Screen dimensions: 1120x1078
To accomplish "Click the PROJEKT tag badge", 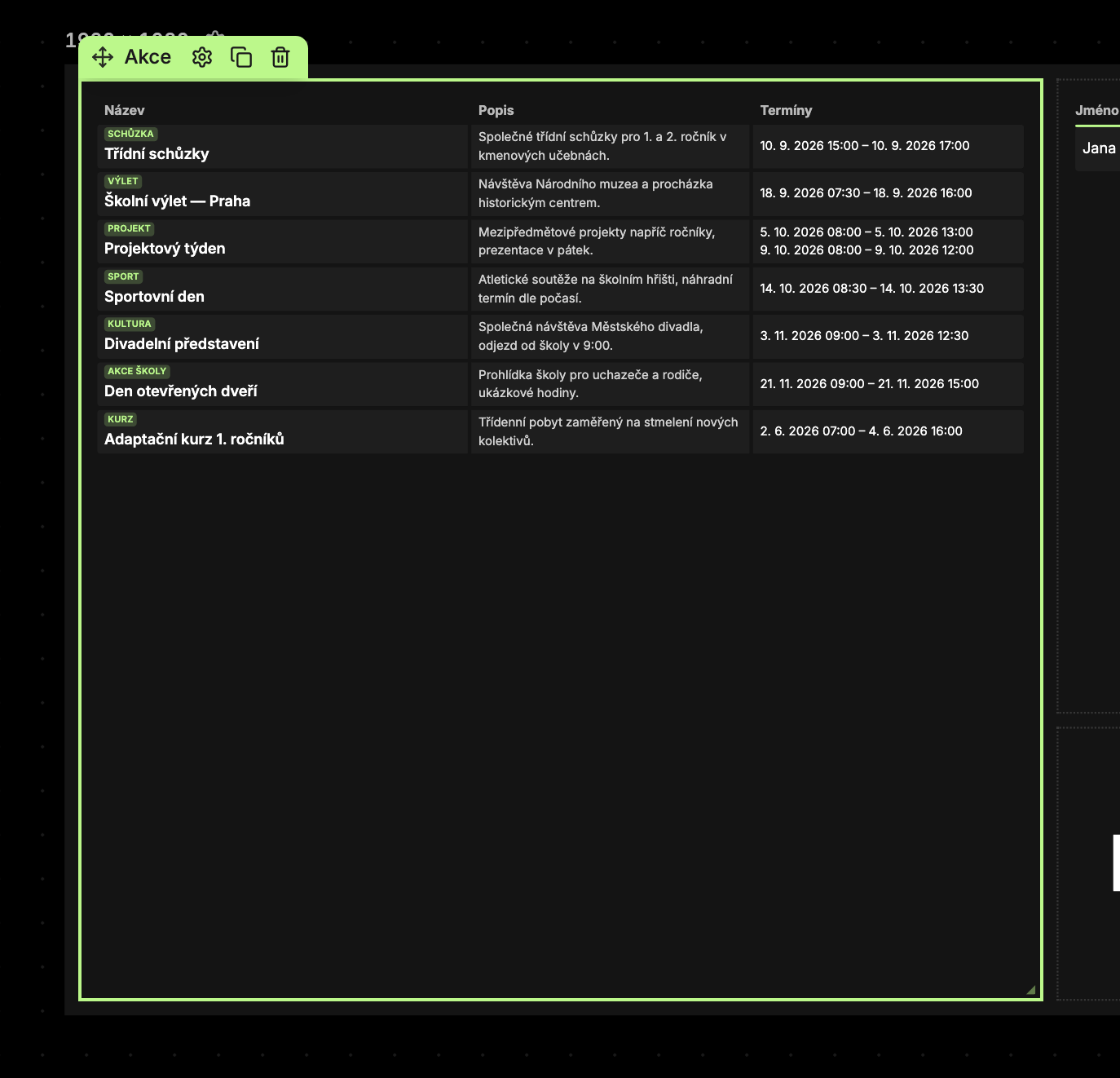I will (x=129, y=228).
